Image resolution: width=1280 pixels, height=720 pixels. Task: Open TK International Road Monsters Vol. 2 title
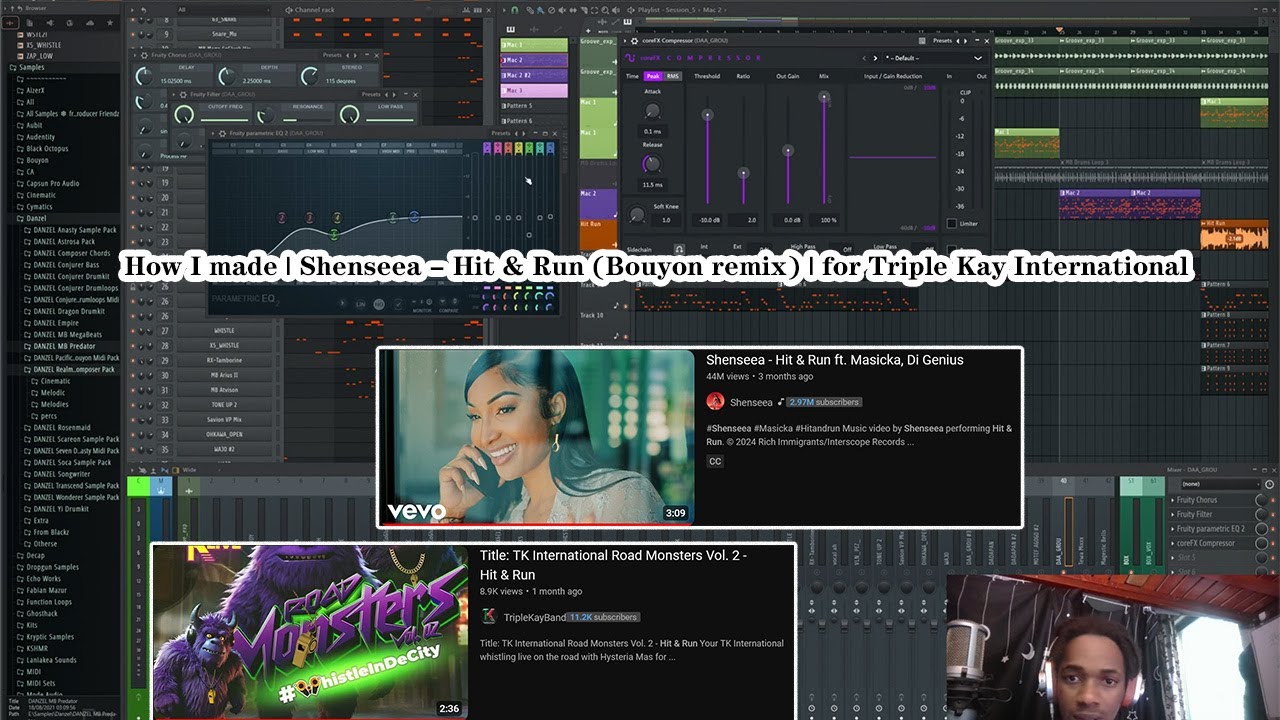click(x=613, y=565)
